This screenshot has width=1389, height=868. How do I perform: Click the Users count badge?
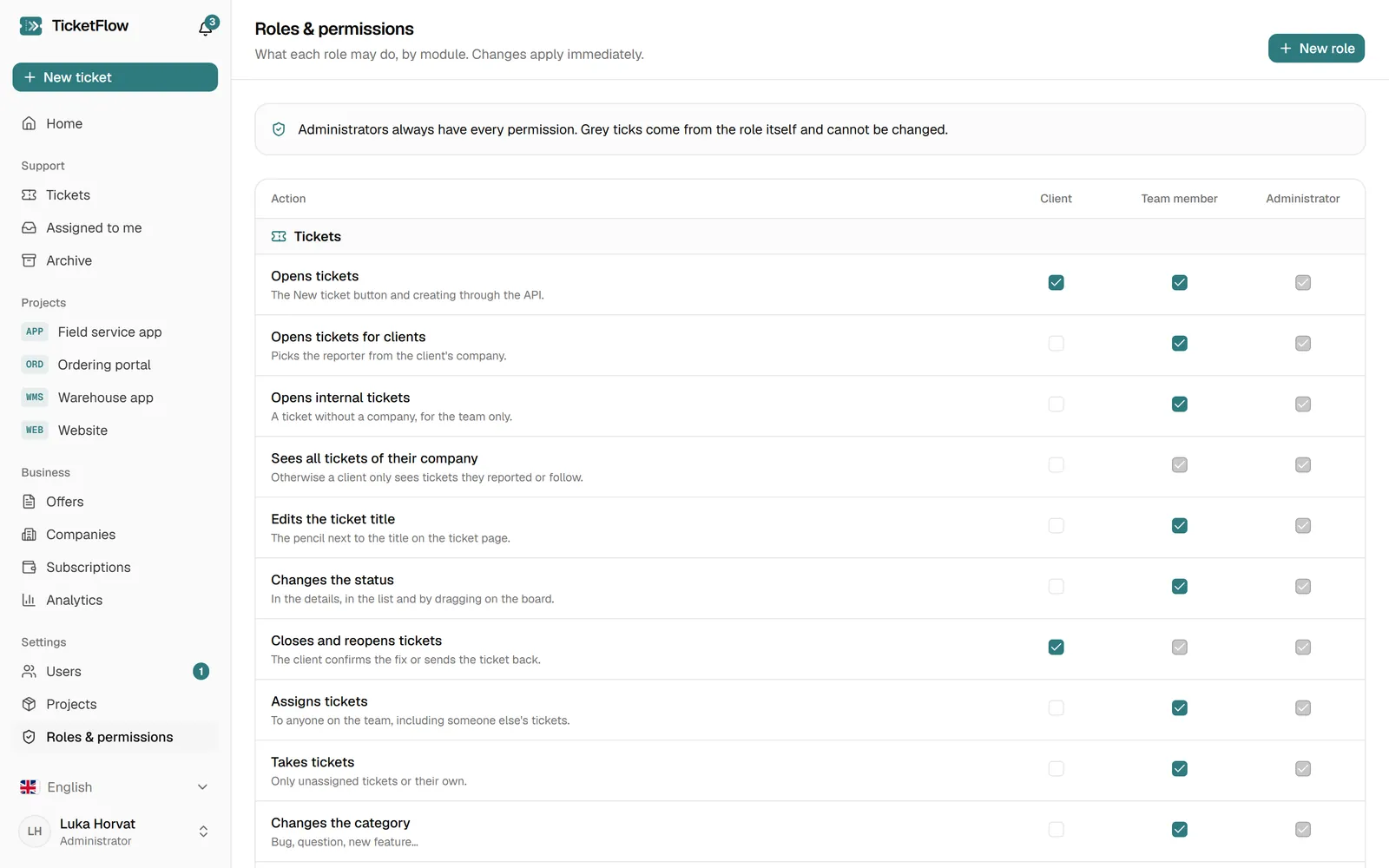coord(201,672)
